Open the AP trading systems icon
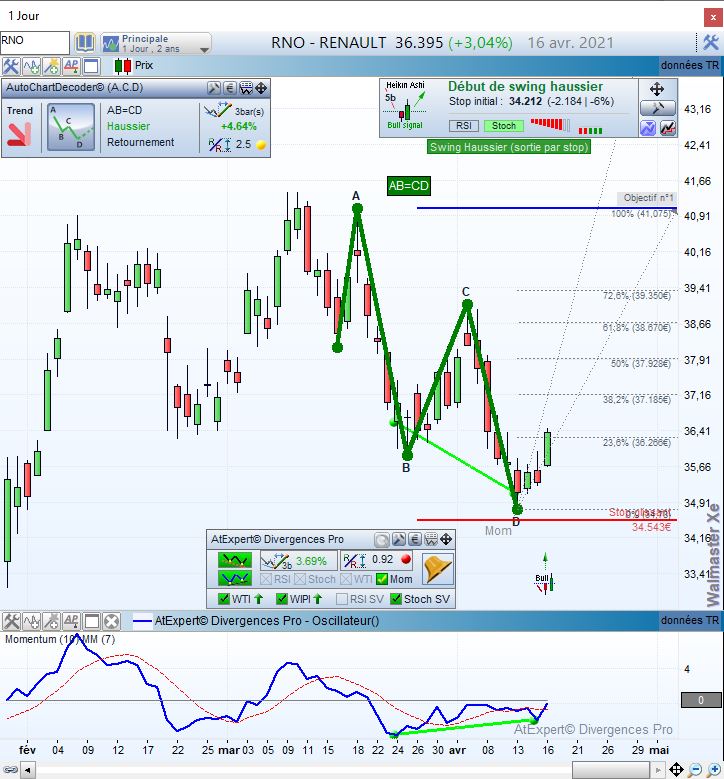 (x=71, y=66)
